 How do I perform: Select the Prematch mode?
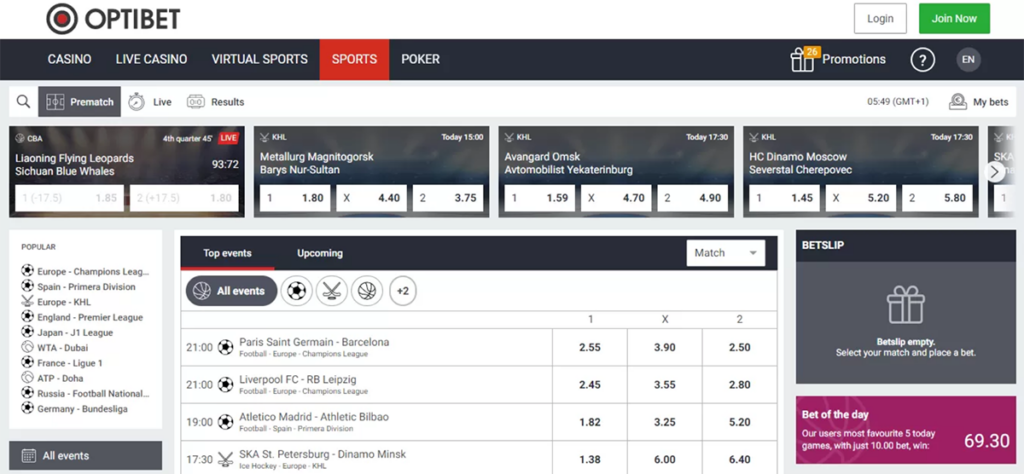(x=80, y=102)
